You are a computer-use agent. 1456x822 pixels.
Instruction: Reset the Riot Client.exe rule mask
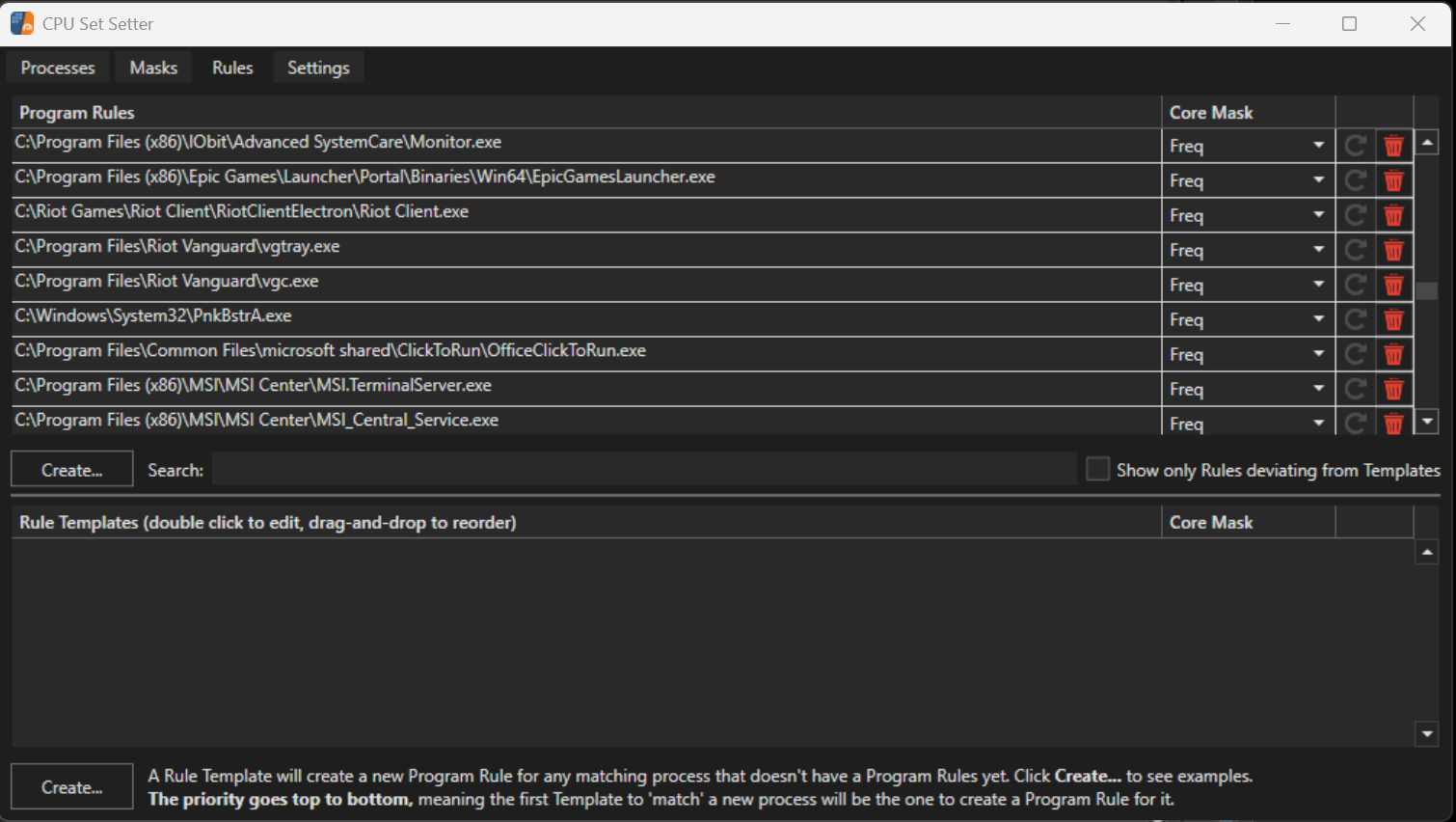pyautogui.click(x=1355, y=215)
